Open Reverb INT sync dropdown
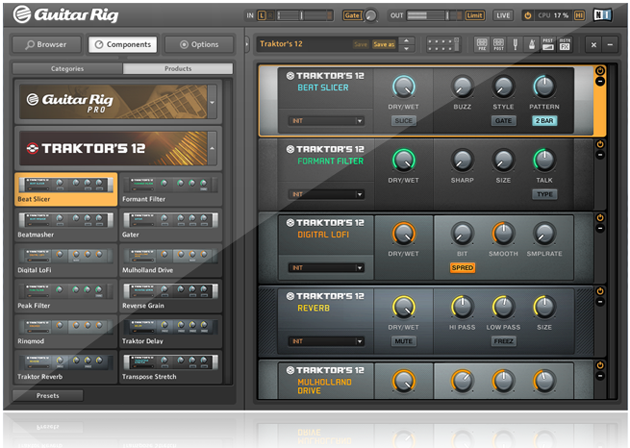This screenshot has height=448, width=630. (x=326, y=341)
